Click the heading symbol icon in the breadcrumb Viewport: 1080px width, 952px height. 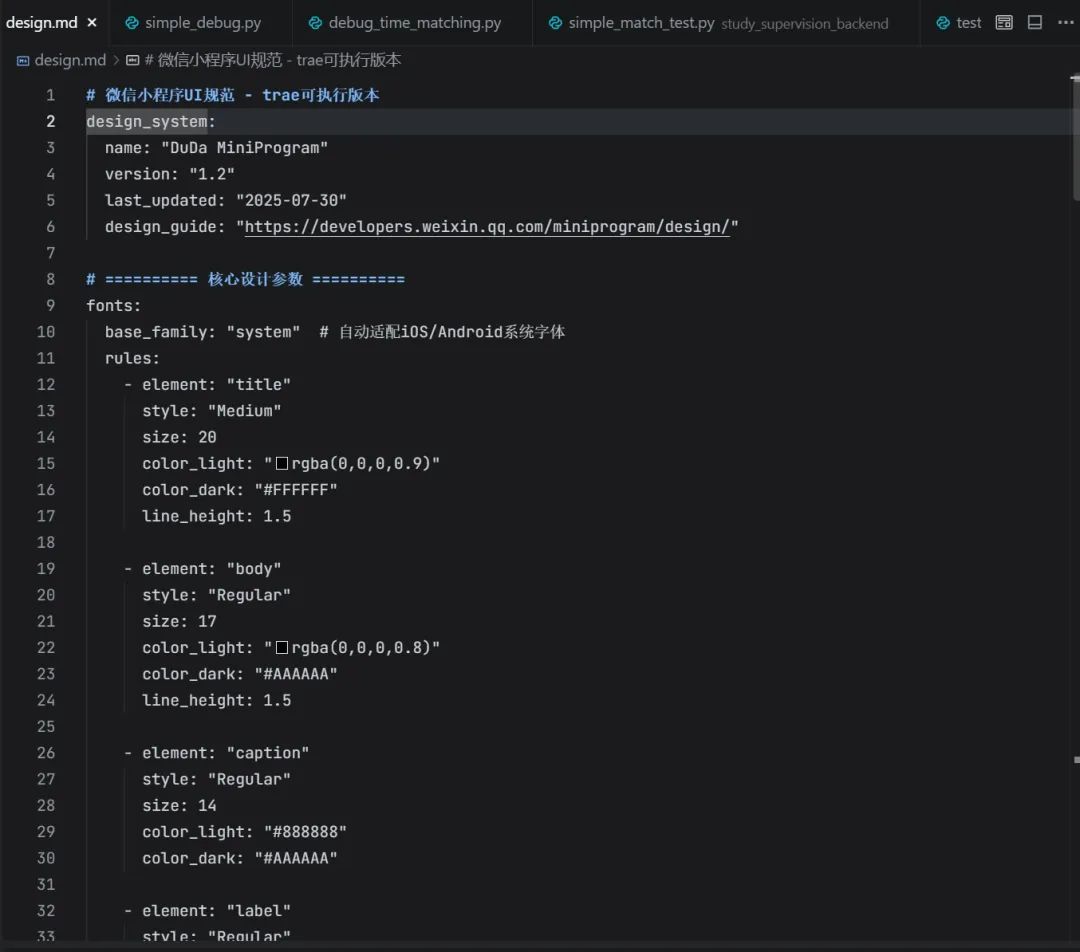pos(133,61)
